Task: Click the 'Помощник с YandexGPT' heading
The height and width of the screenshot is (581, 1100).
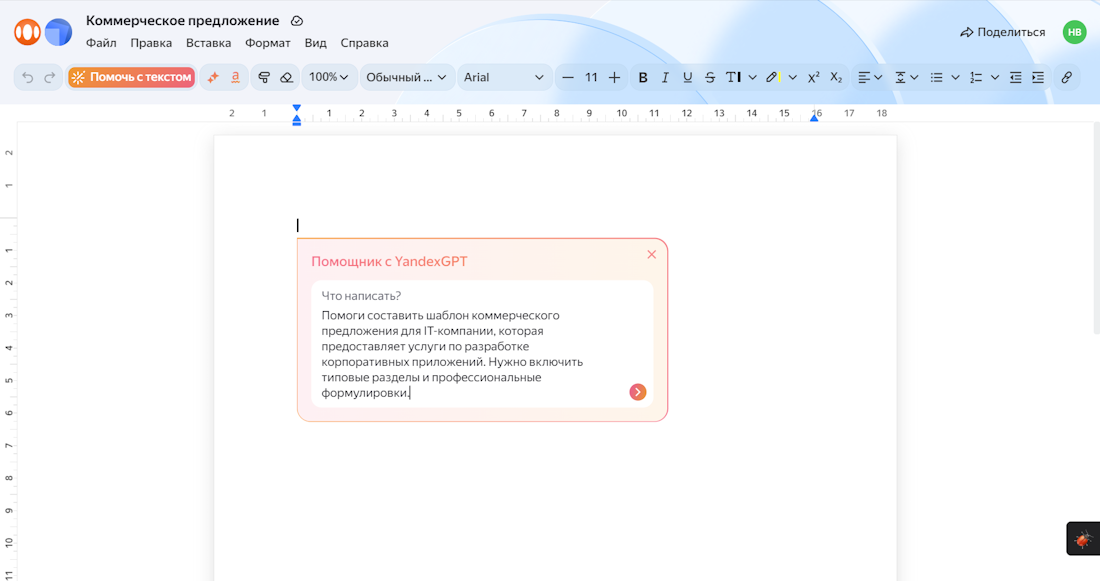Action: pyautogui.click(x=389, y=261)
